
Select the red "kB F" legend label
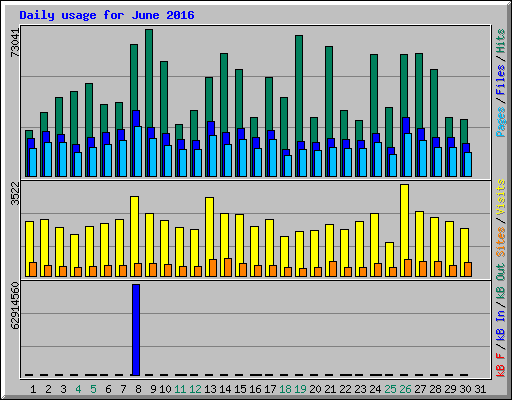pyautogui.click(x=500, y=365)
